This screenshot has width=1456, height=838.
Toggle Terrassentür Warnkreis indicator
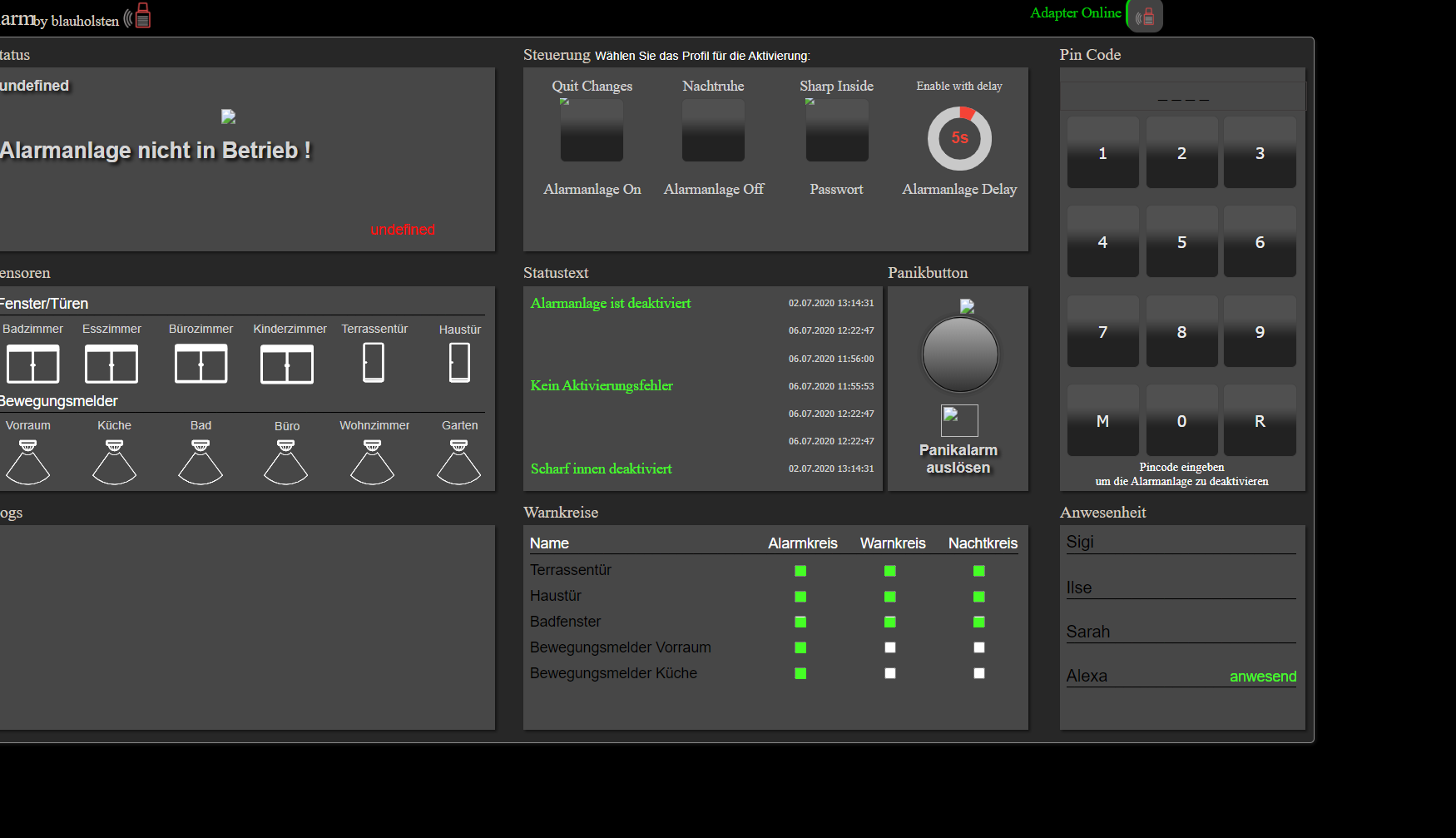click(x=890, y=571)
